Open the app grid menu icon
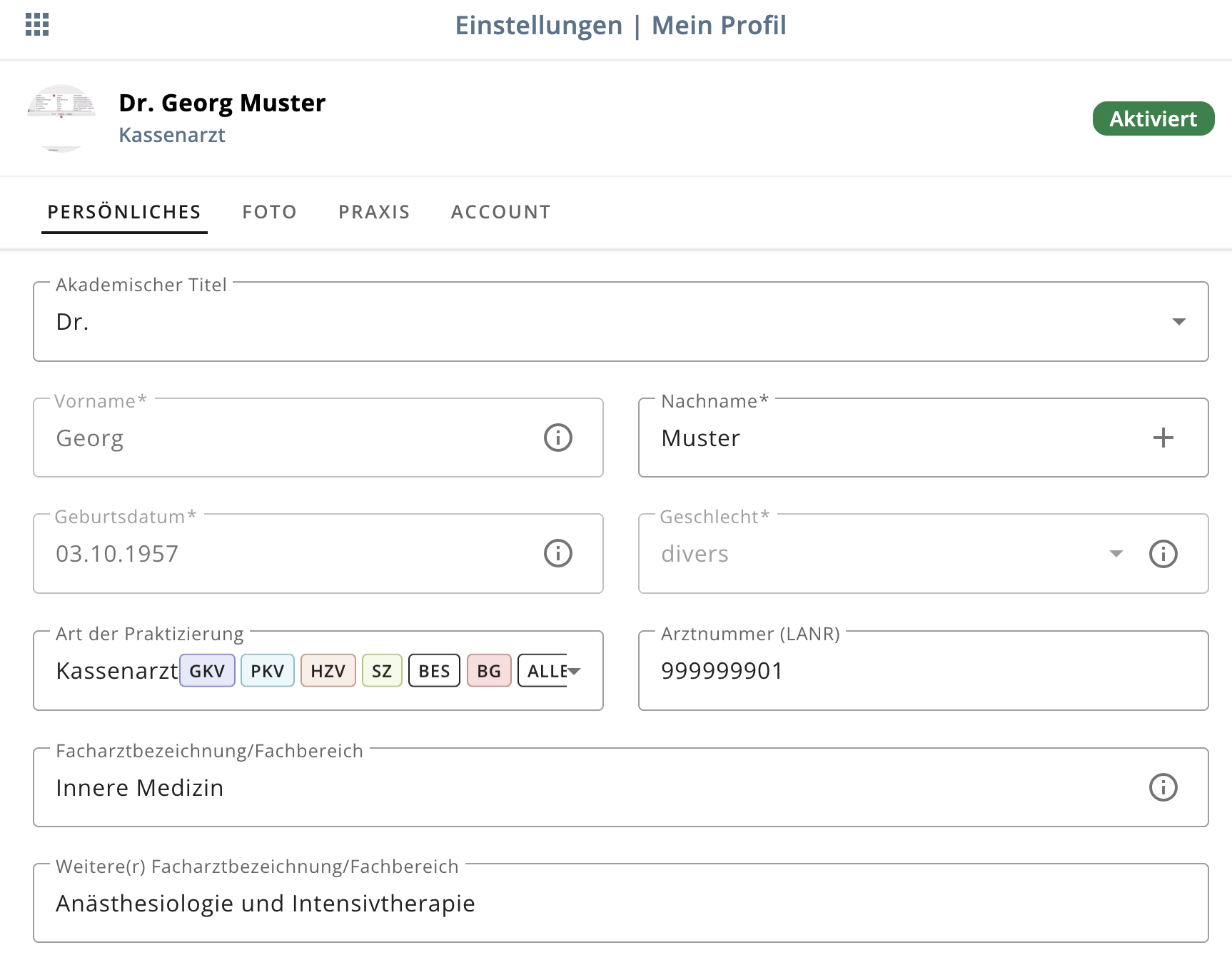Viewport: 1232px width, 965px height. tap(37, 24)
